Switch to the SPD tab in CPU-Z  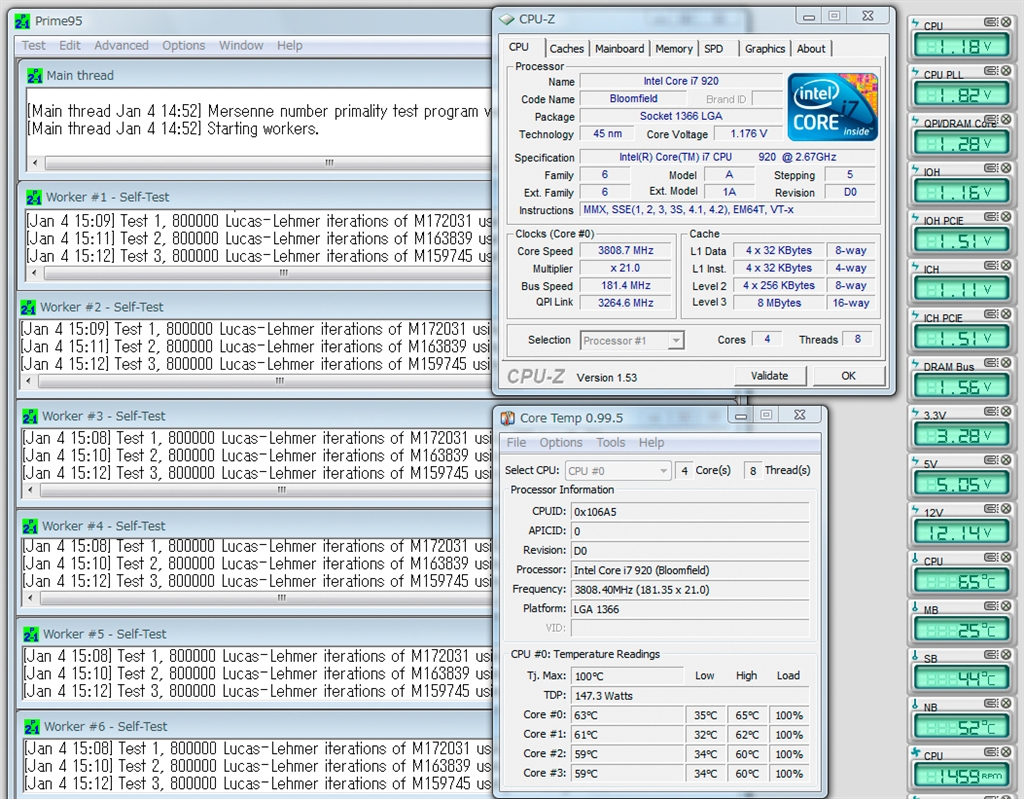coord(713,48)
